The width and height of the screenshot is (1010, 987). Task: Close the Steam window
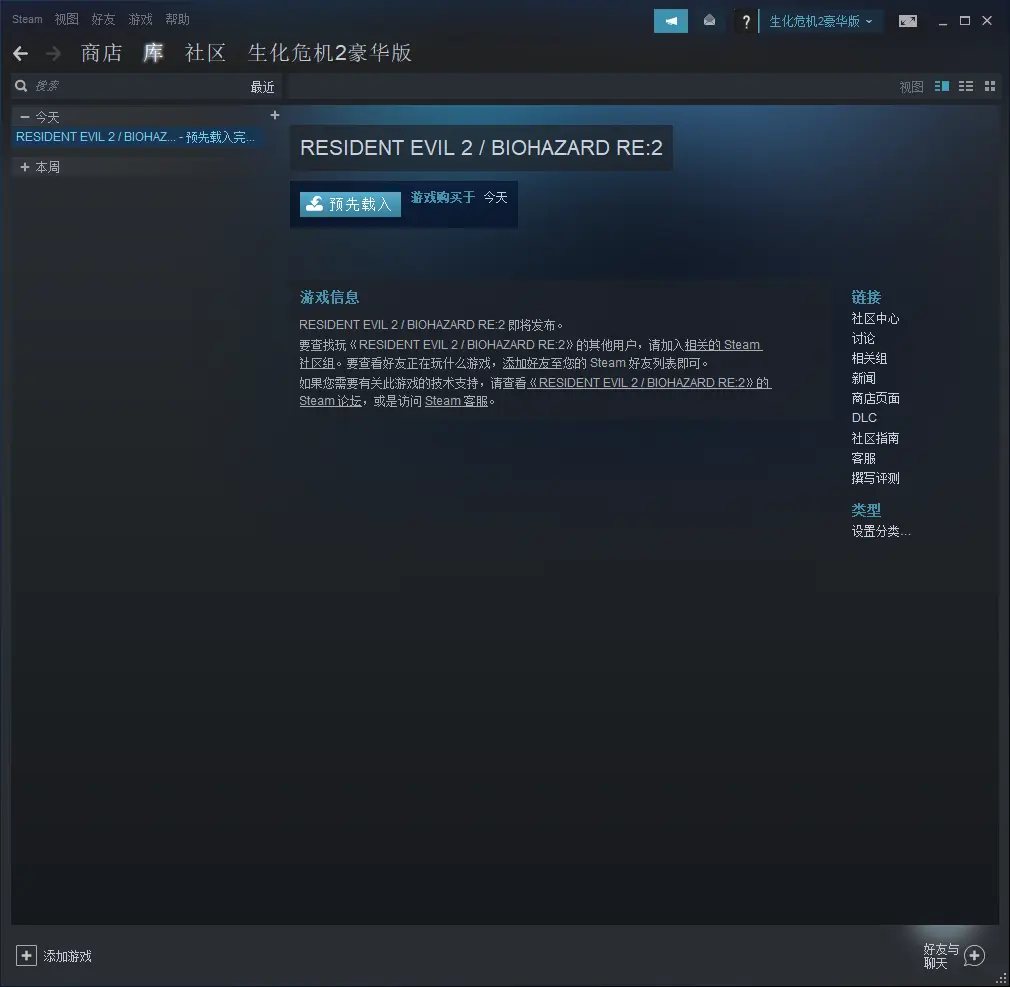point(987,21)
